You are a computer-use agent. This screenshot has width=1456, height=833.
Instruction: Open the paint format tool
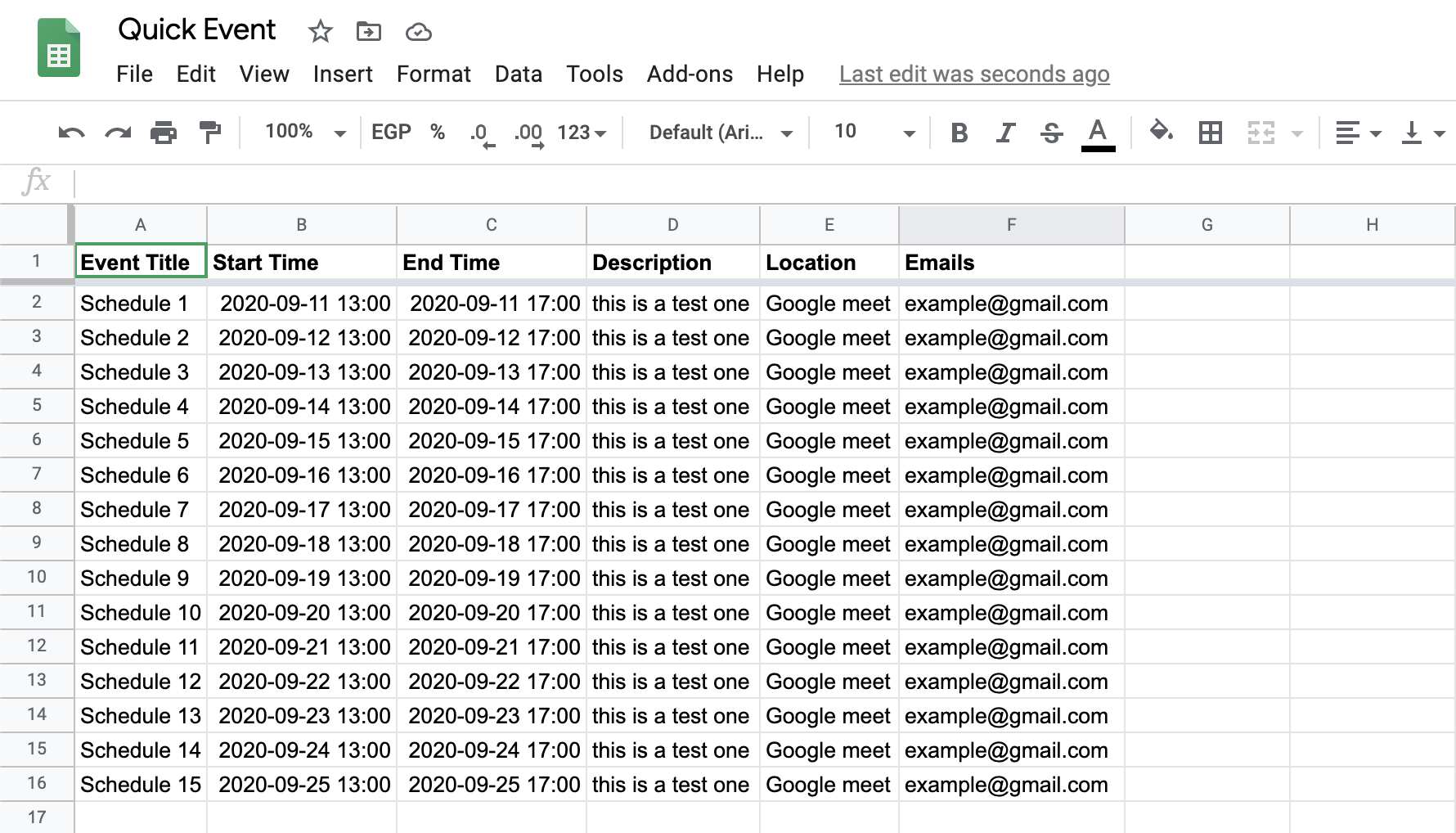click(210, 132)
